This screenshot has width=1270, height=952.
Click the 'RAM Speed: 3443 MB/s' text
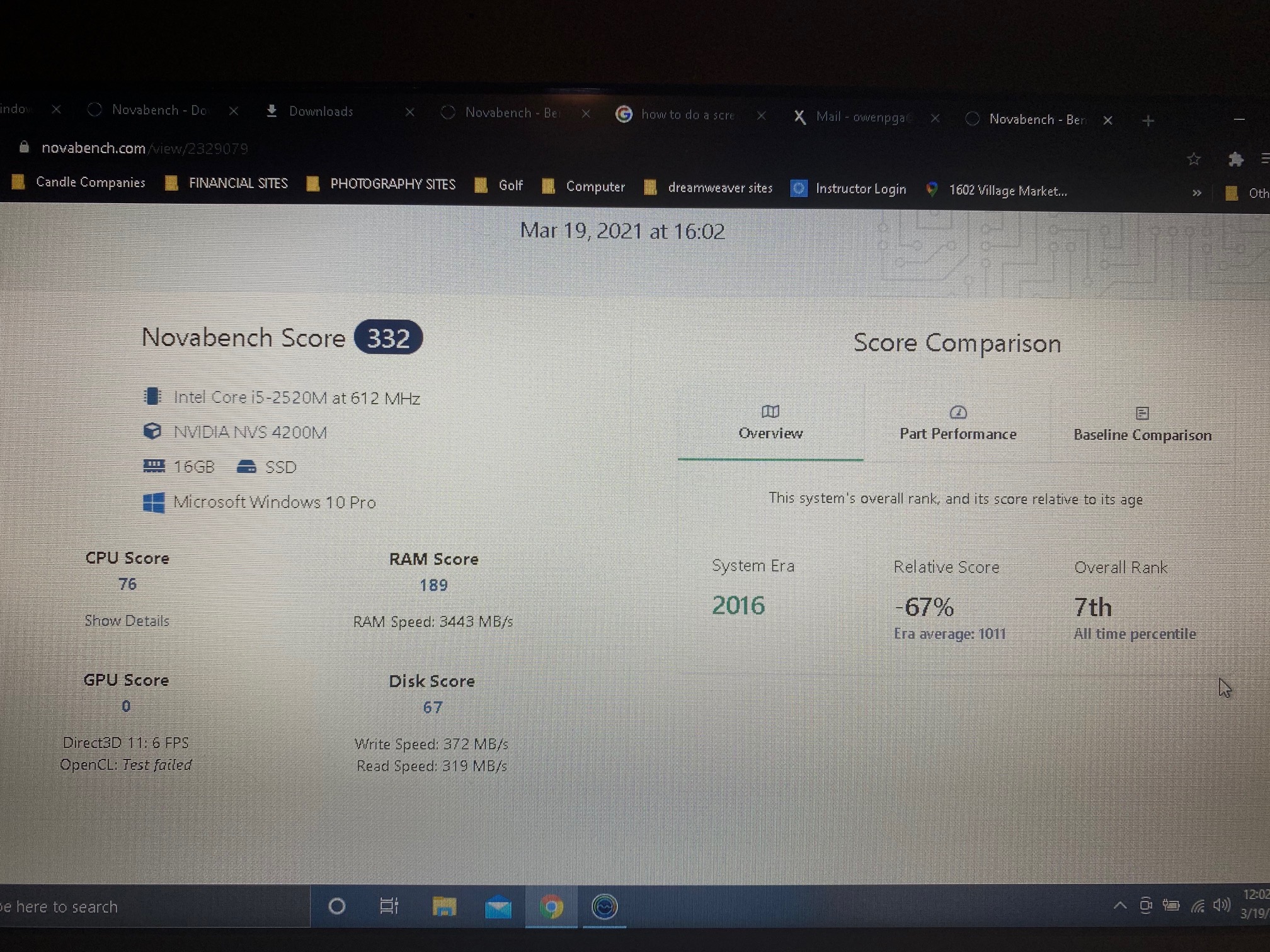coord(433,621)
